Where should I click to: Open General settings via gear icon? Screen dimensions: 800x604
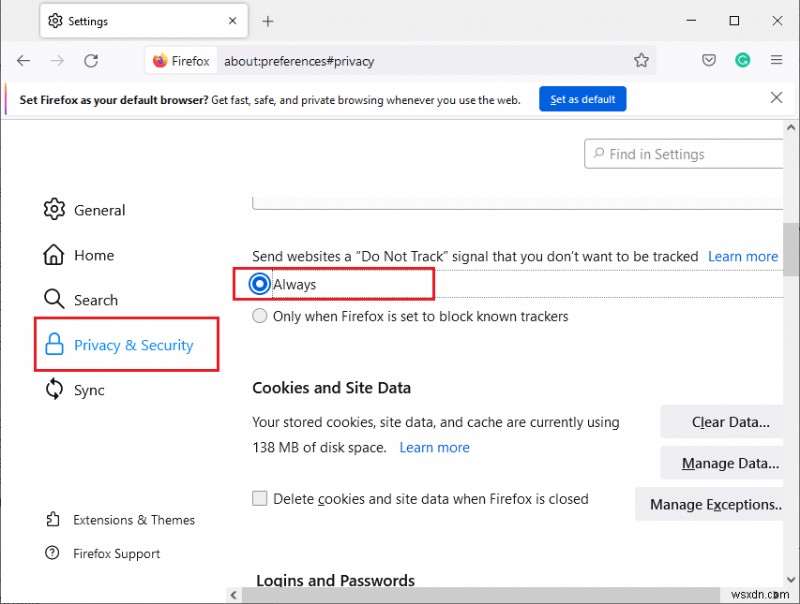tap(54, 210)
